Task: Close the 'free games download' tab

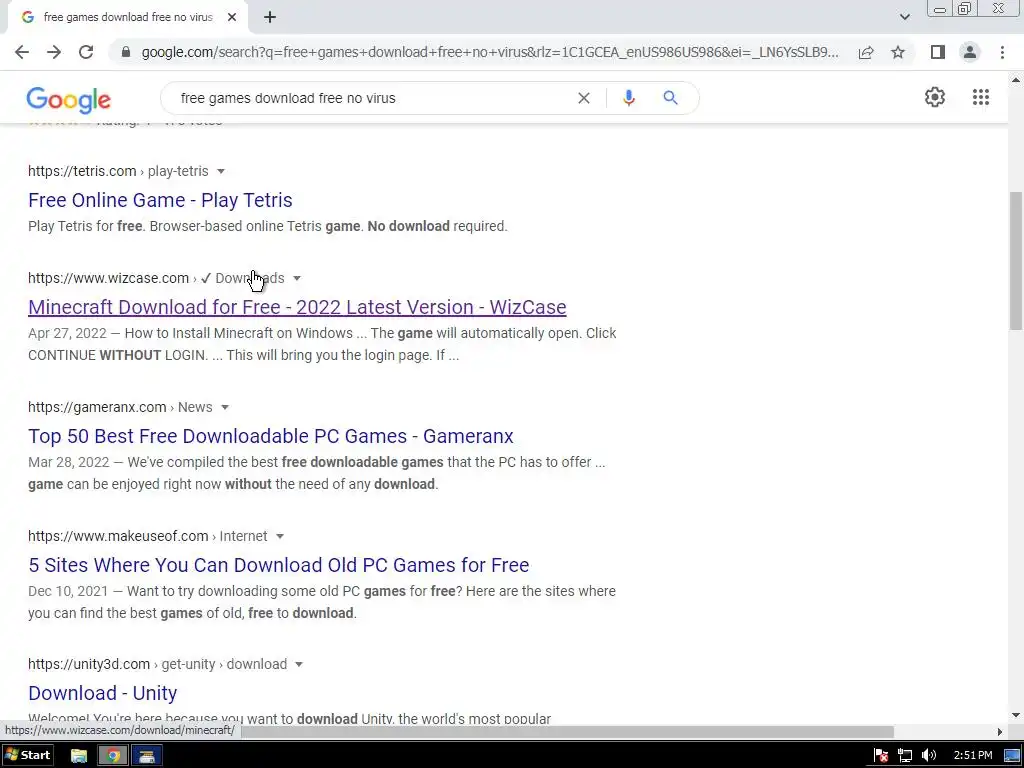Action: pyautogui.click(x=232, y=18)
